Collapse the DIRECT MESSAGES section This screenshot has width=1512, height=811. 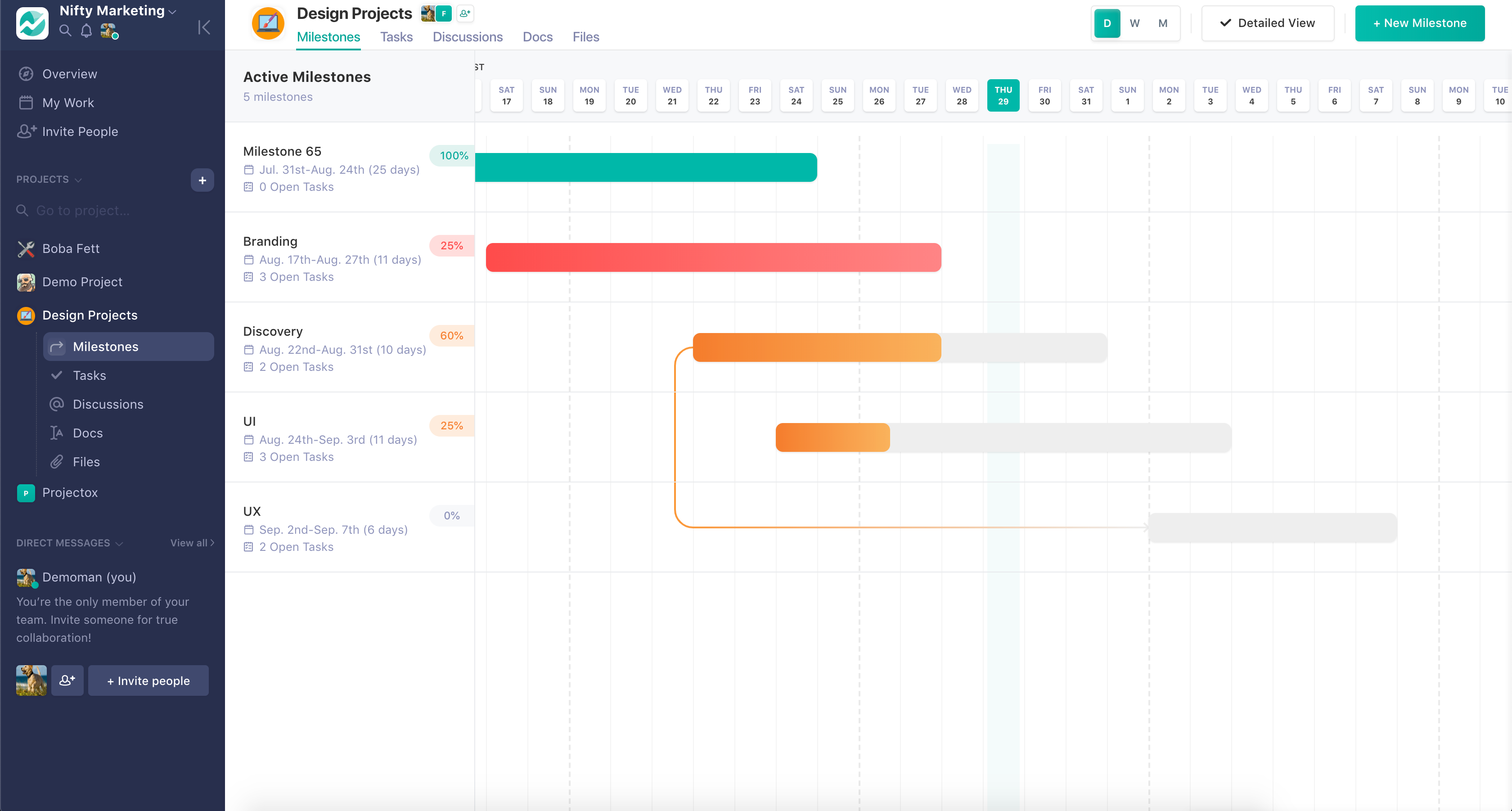pos(119,543)
